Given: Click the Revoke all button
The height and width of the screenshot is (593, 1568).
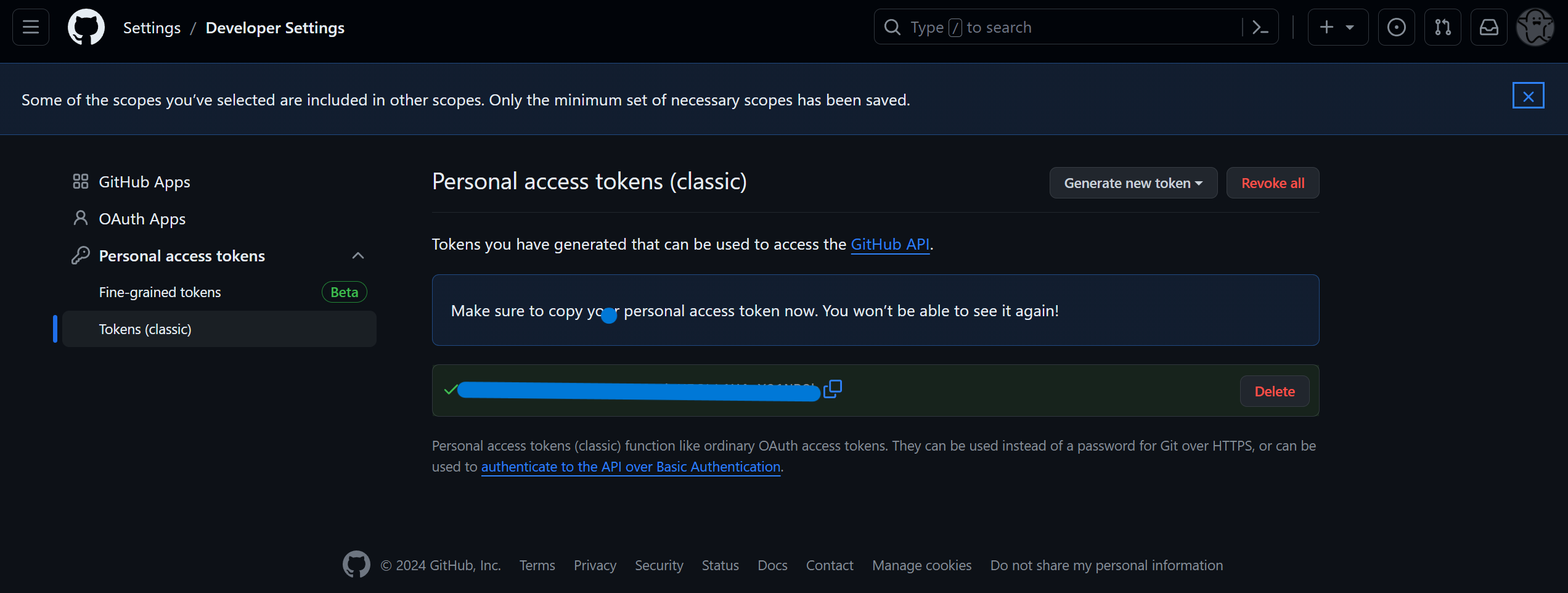Looking at the screenshot, I should click(x=1273, y=182).
